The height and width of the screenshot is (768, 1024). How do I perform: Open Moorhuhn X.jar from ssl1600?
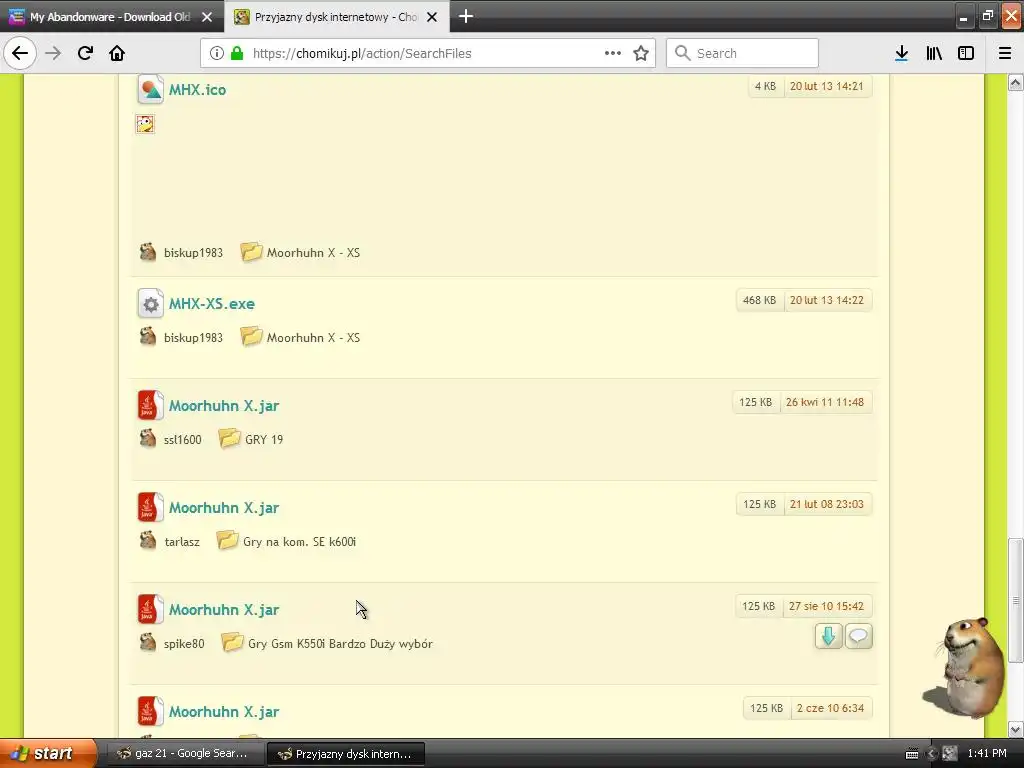click(x=224, y=406)
